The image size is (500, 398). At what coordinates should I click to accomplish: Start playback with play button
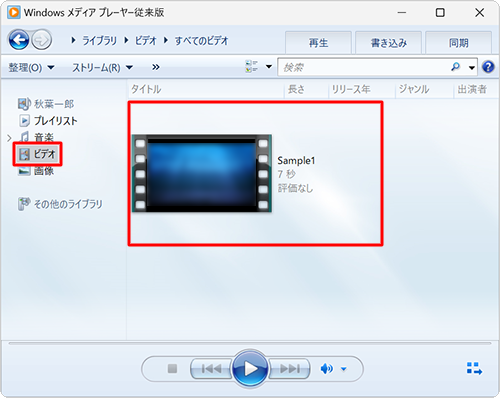pos(250,368)
